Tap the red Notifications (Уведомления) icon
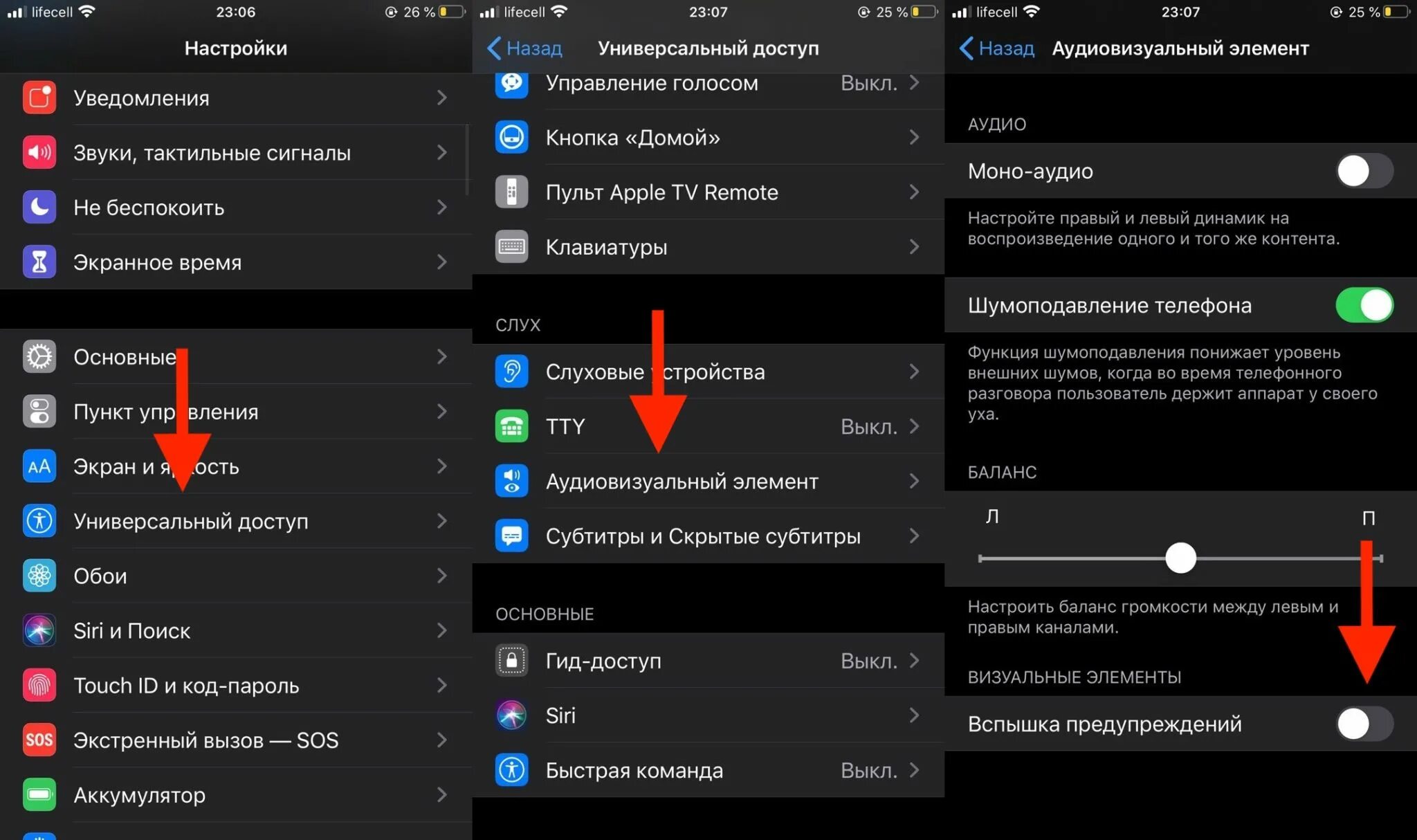Viewport: 1417px width, 840px height. tap(39, 98)
